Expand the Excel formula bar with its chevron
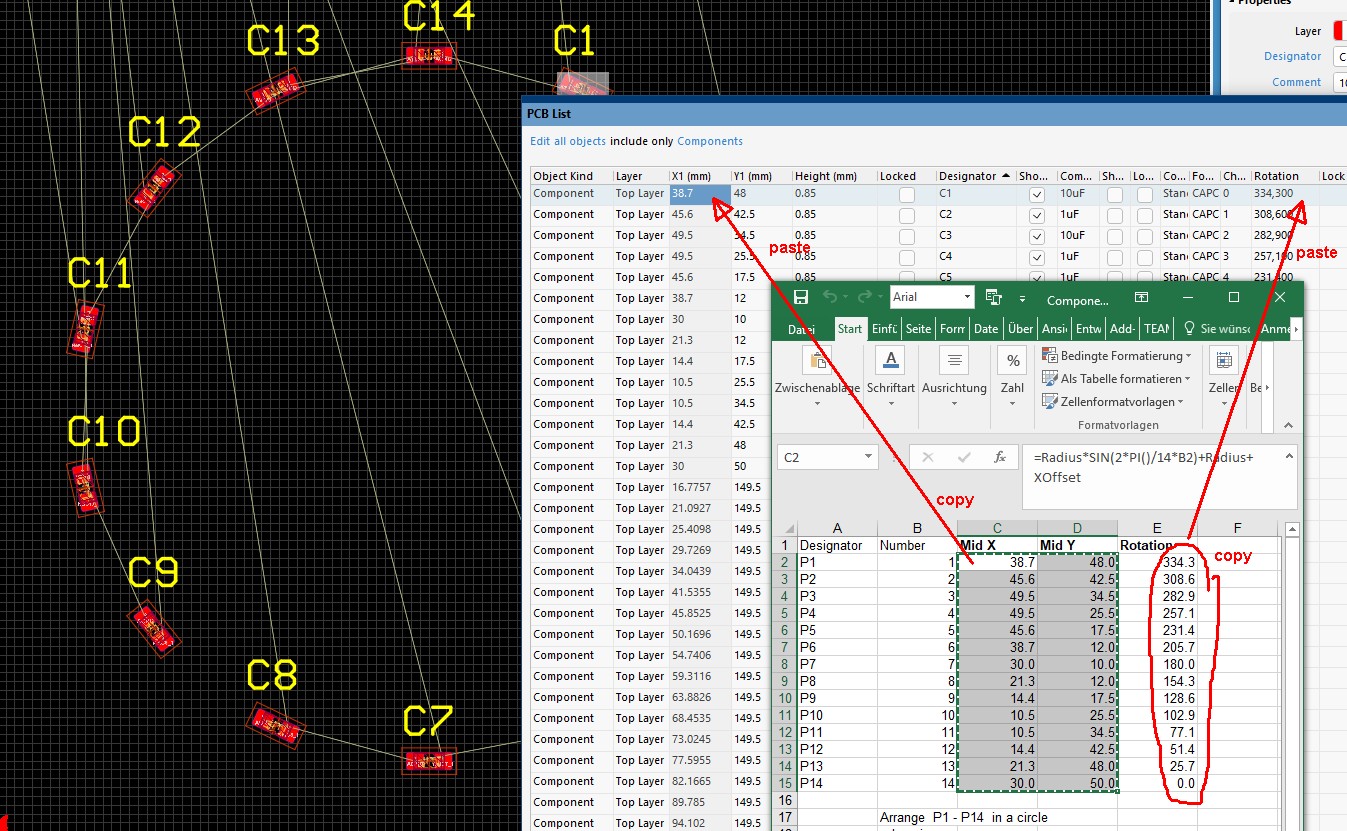1347x831 pixels. point(1290,456)
